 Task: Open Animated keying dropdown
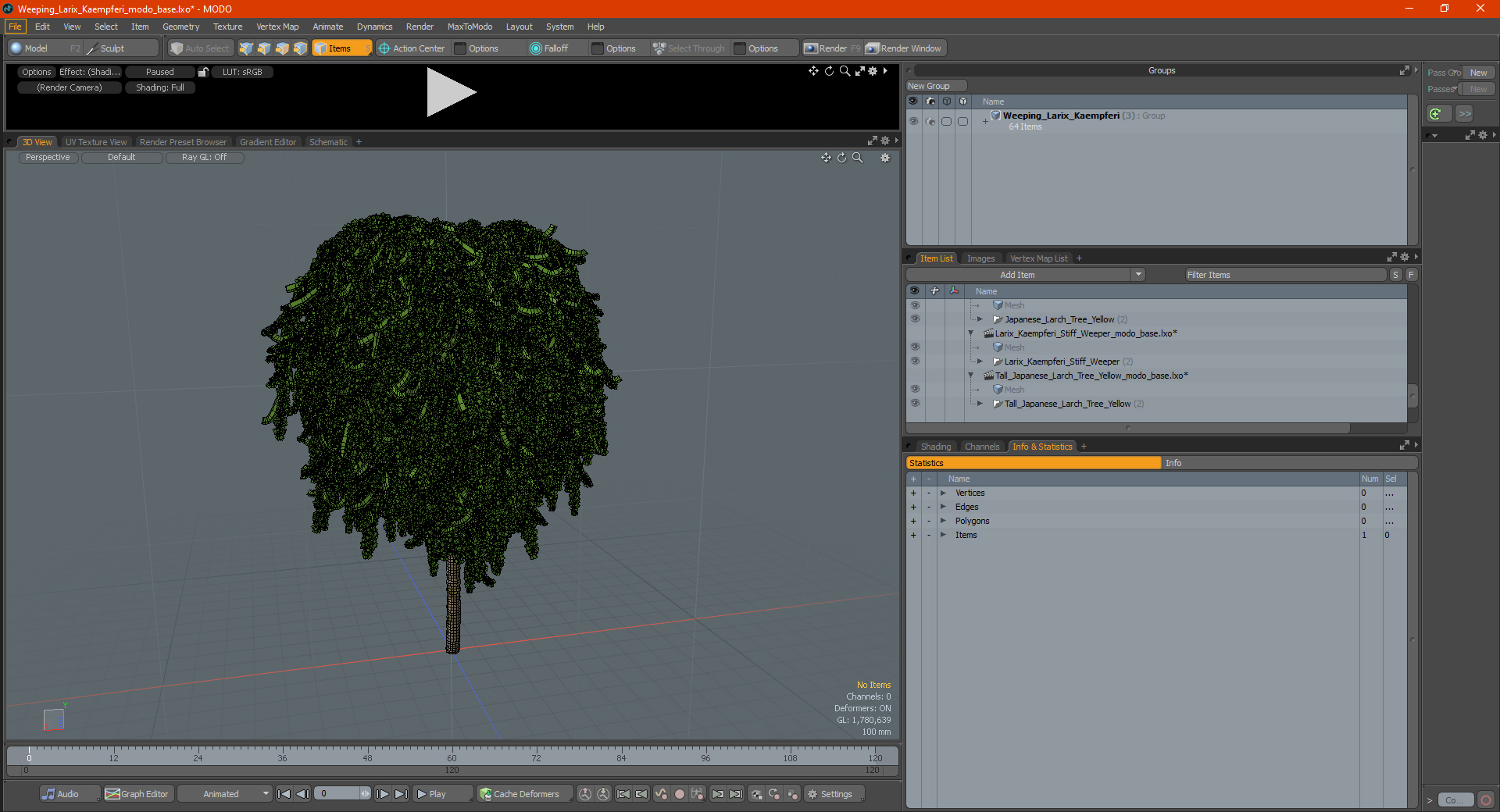(225, 794)
